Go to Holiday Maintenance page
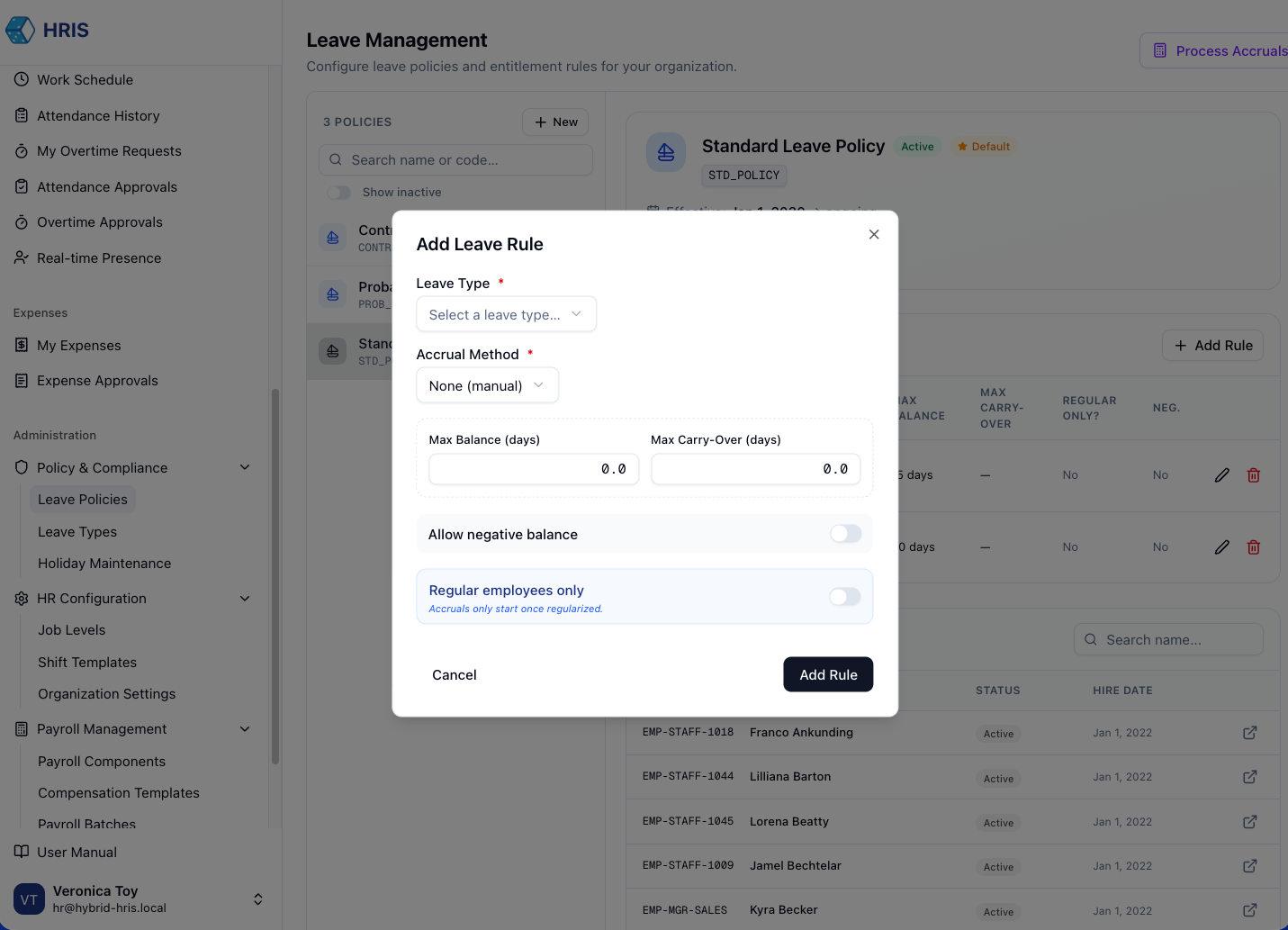This screenshot has width=1288, height=930. pyautogui.click(x=104, y=564)
